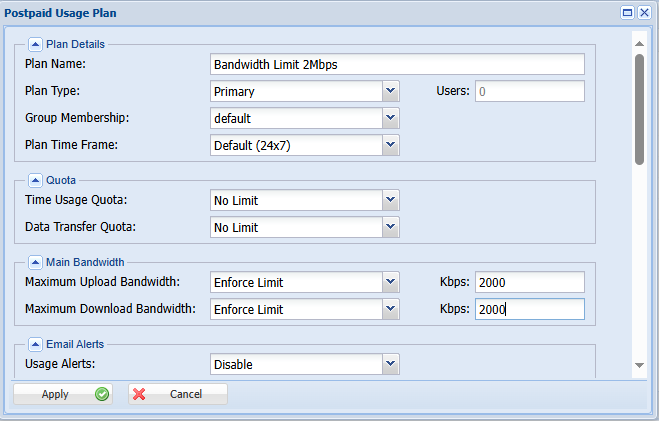Open the Plan Time Frame dropdown
This screenshot has width=659, height=421.
tap(391, 145)
